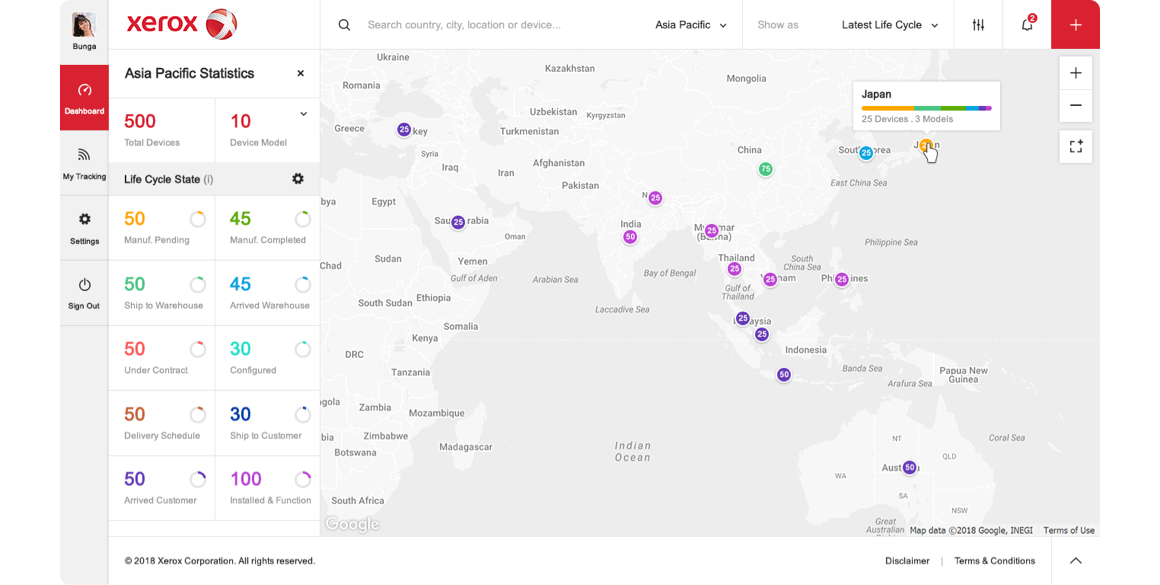Viewport: 1160px width, 585px height.
Task: Click the red plus add button
Action: pyautogui.click(x=1075, y=24)
